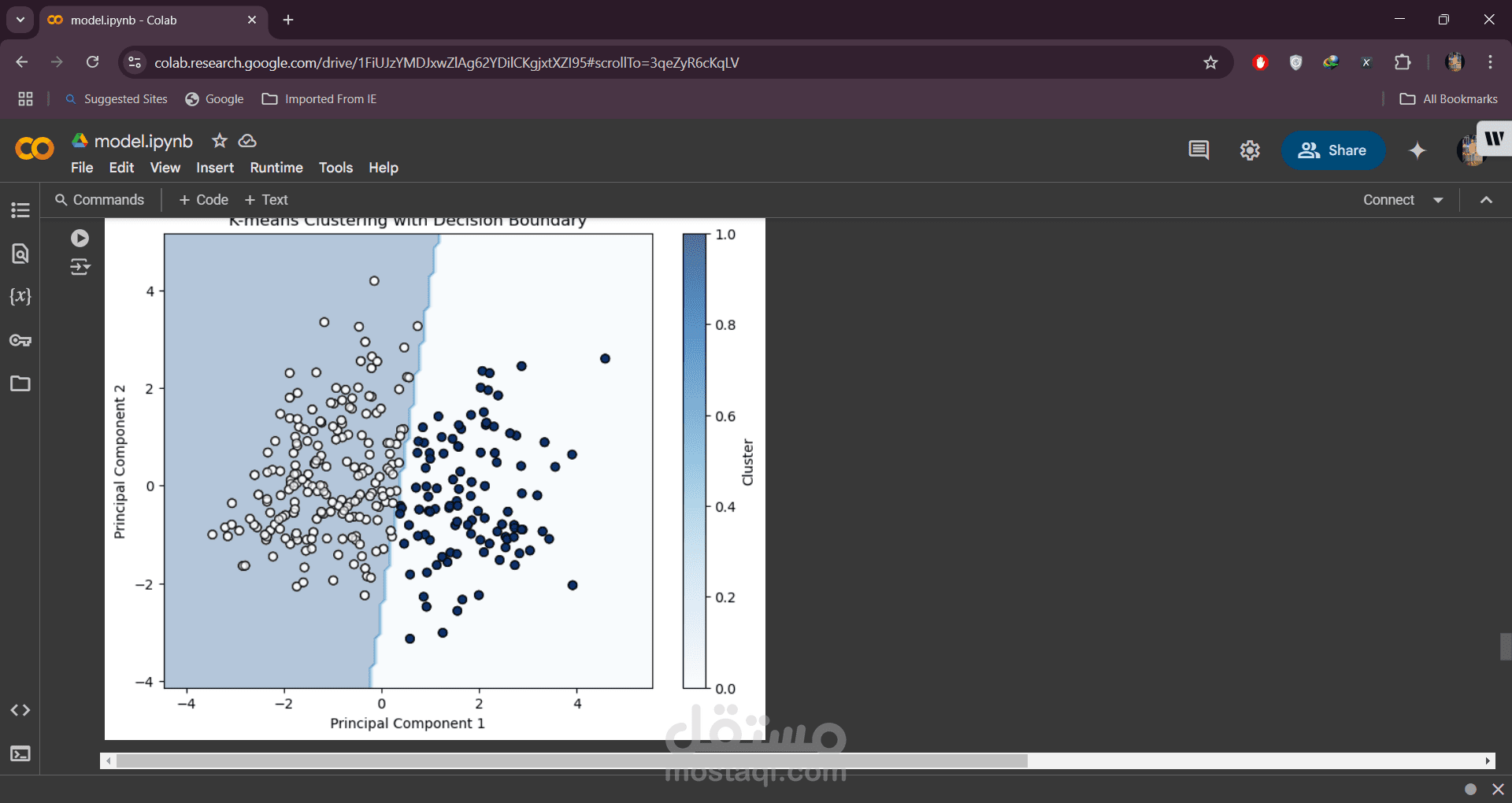Rename the model.ipynb notebook title

pyautogui.click(x=143, y=141)
